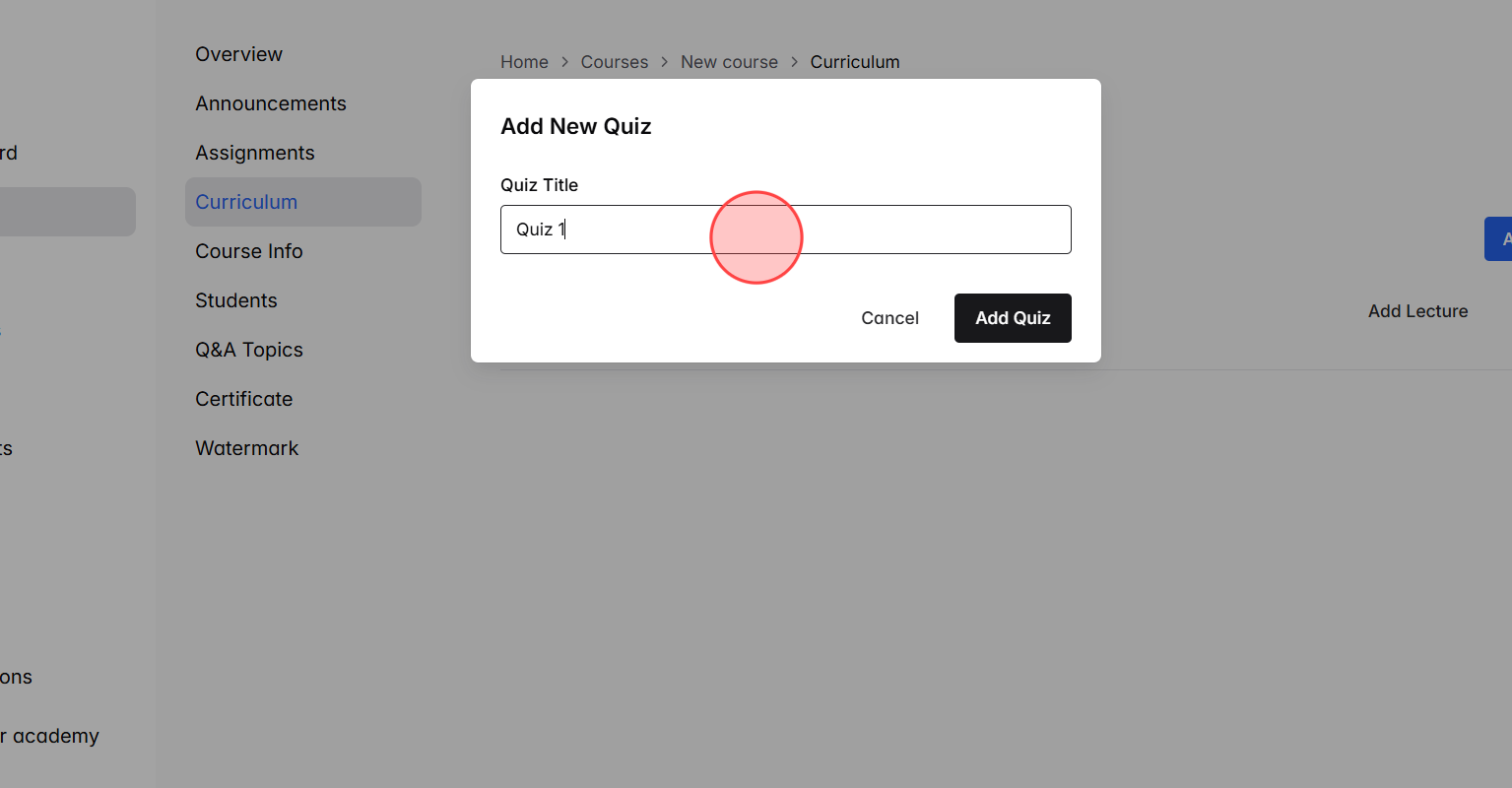Open the Watermark settings page
This screenshot has width=1512, height=788.
[x=246, y=448]
